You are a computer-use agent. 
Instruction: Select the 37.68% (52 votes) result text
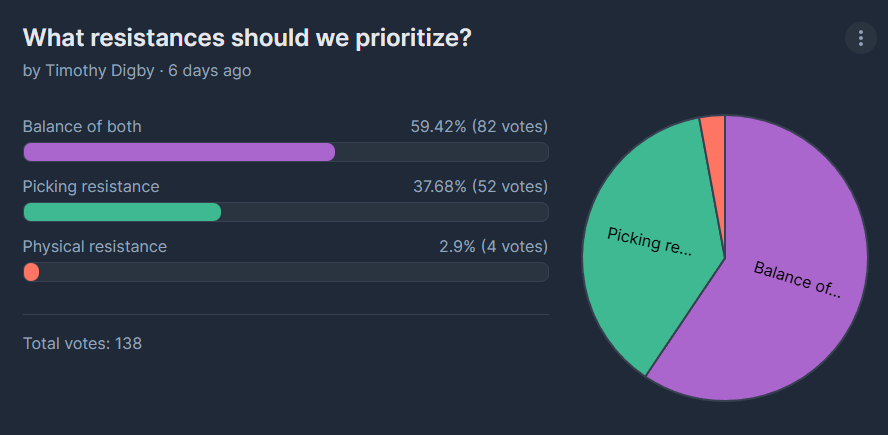(x=480, y=186)
